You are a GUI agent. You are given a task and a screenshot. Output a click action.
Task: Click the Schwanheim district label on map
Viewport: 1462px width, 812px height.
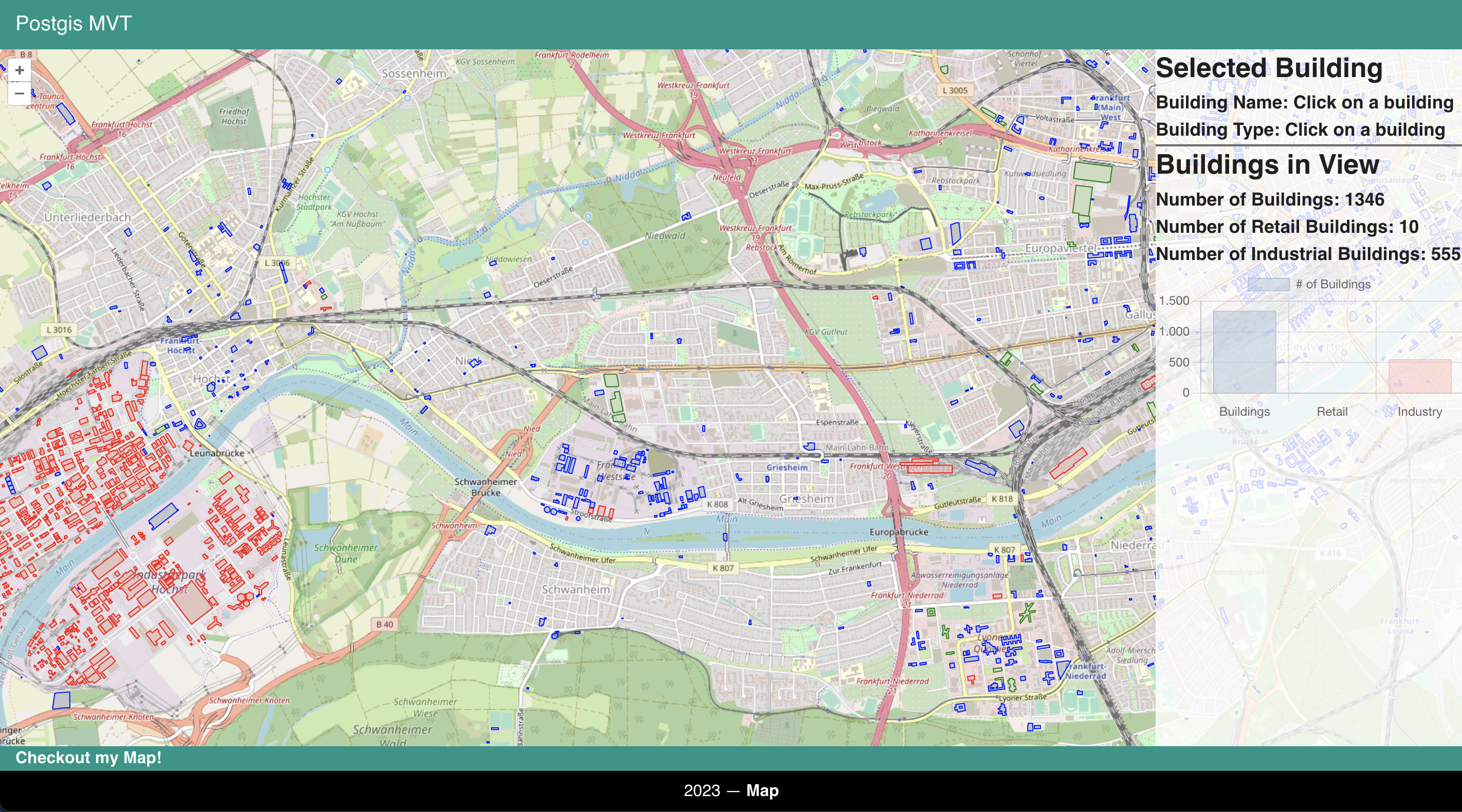[x=575, y=589]
